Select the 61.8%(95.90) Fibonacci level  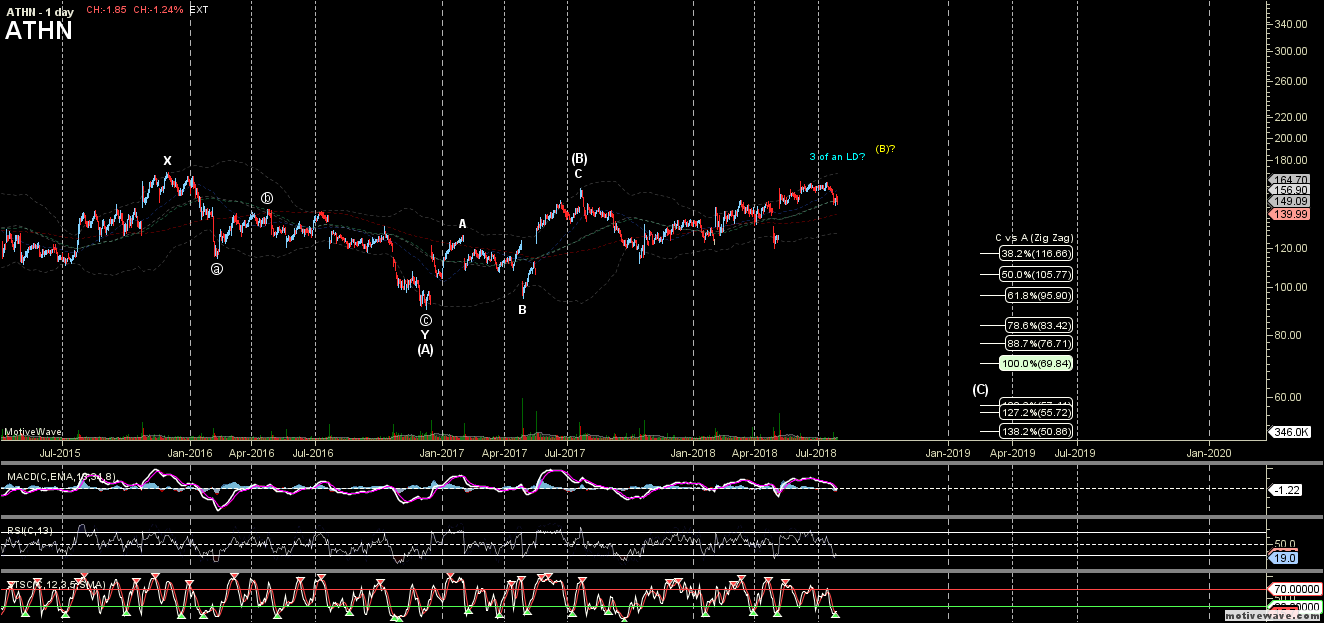point(1039,296)
